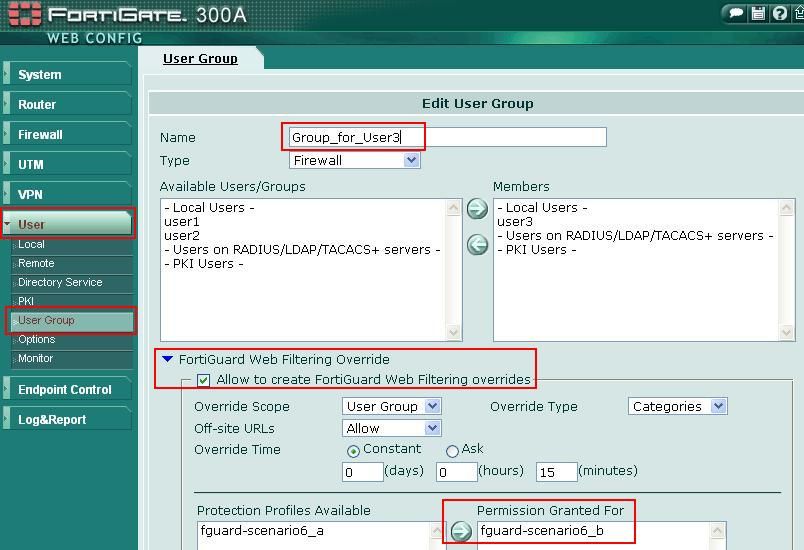The image size is (804, 550).
Task: Select the Constant override time option
Action: click(x=352, y=451)
